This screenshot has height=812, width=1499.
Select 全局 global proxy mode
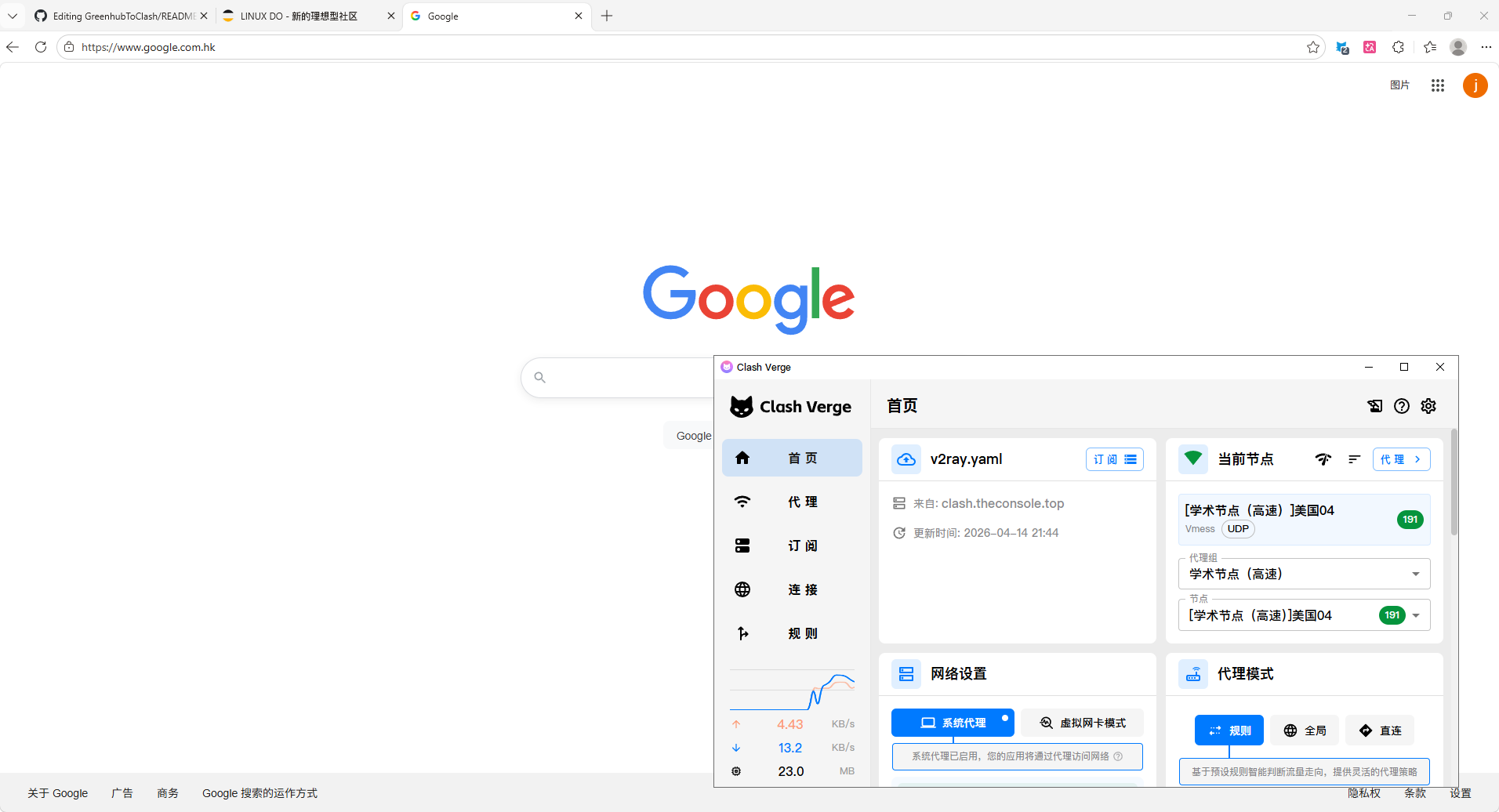tap(1305, 730)
